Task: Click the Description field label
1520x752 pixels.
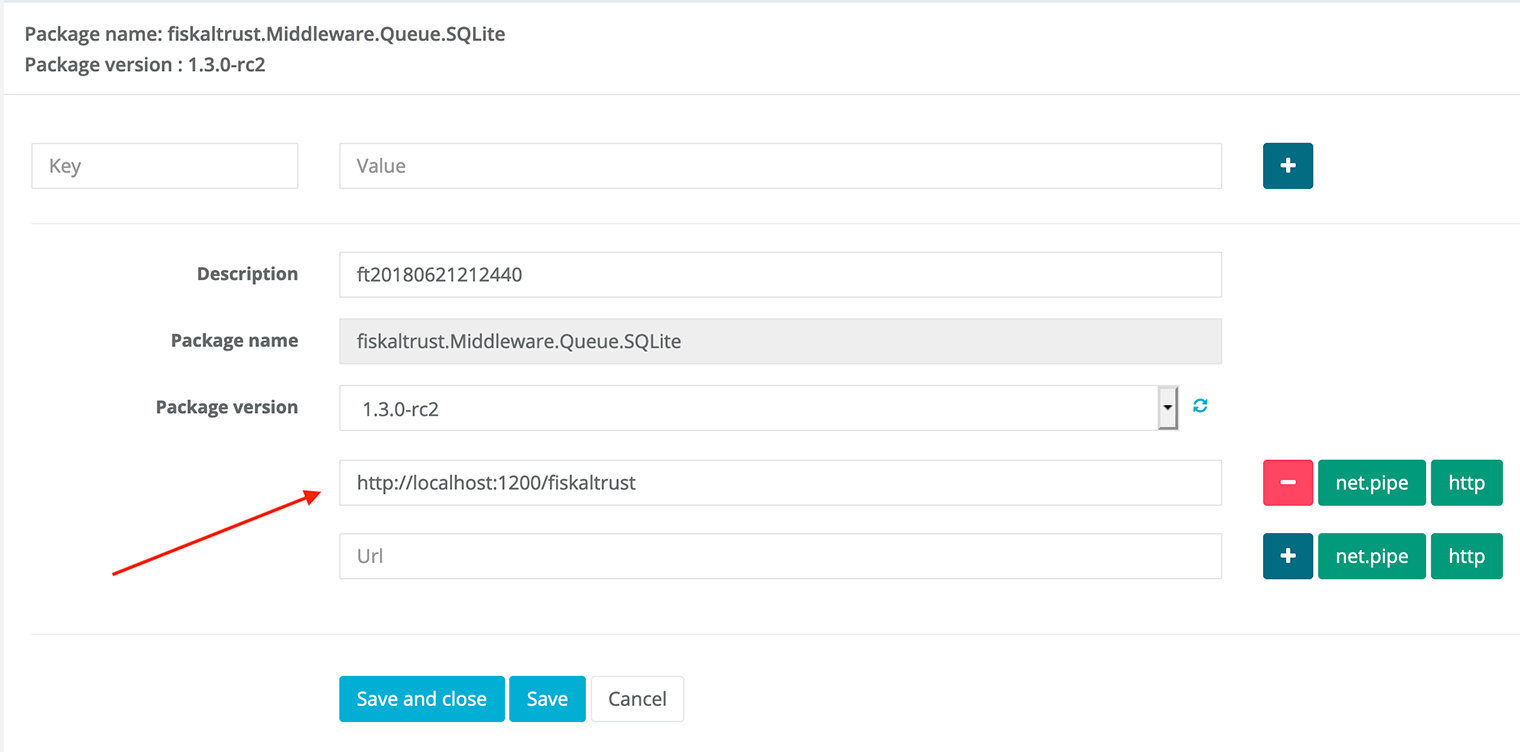Action: pyautogui.click(x=247, y=274)
